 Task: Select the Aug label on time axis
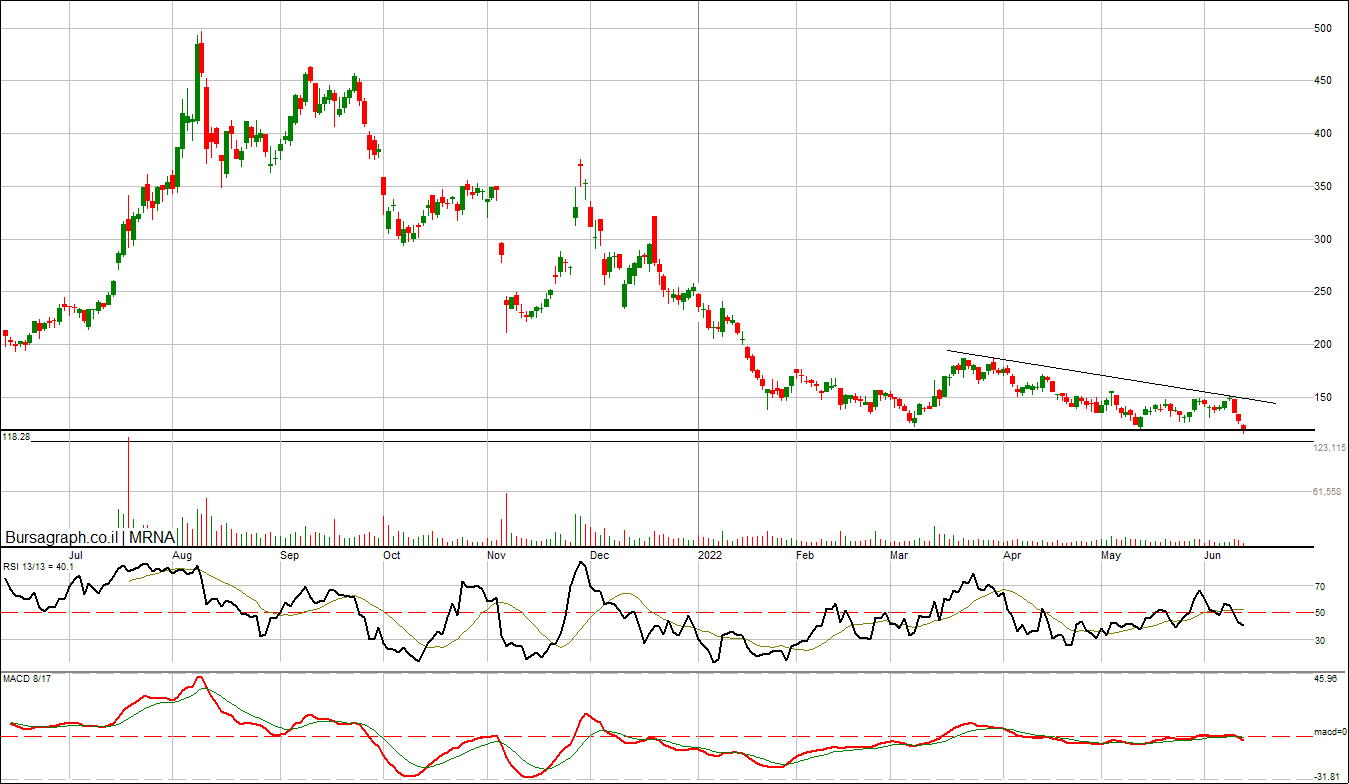[182, 554]
